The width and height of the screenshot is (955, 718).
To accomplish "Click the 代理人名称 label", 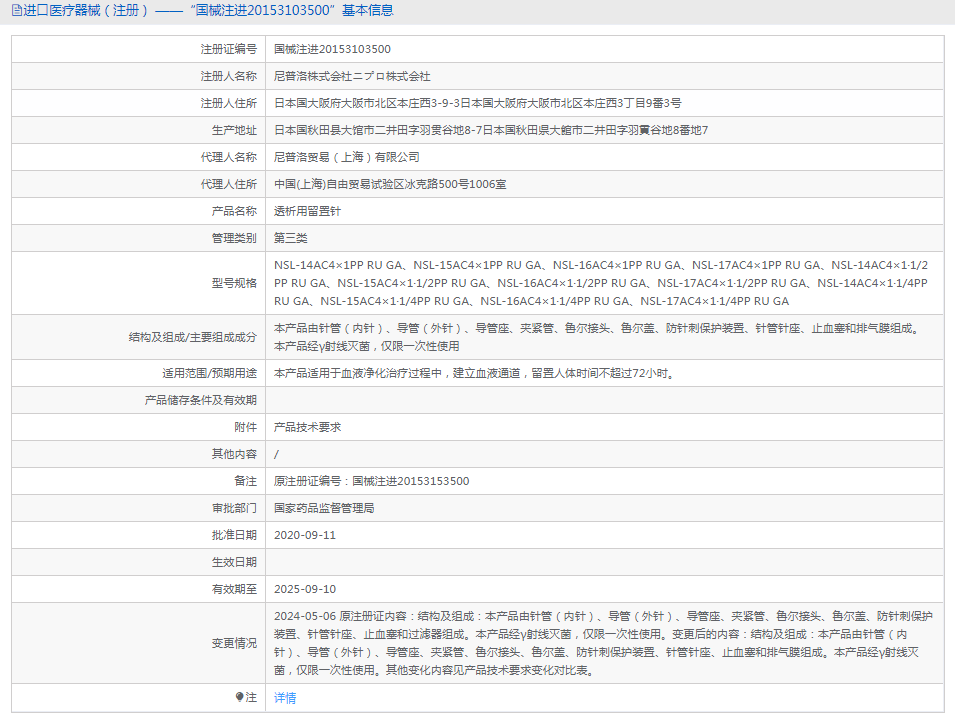I will click(229, 157).
